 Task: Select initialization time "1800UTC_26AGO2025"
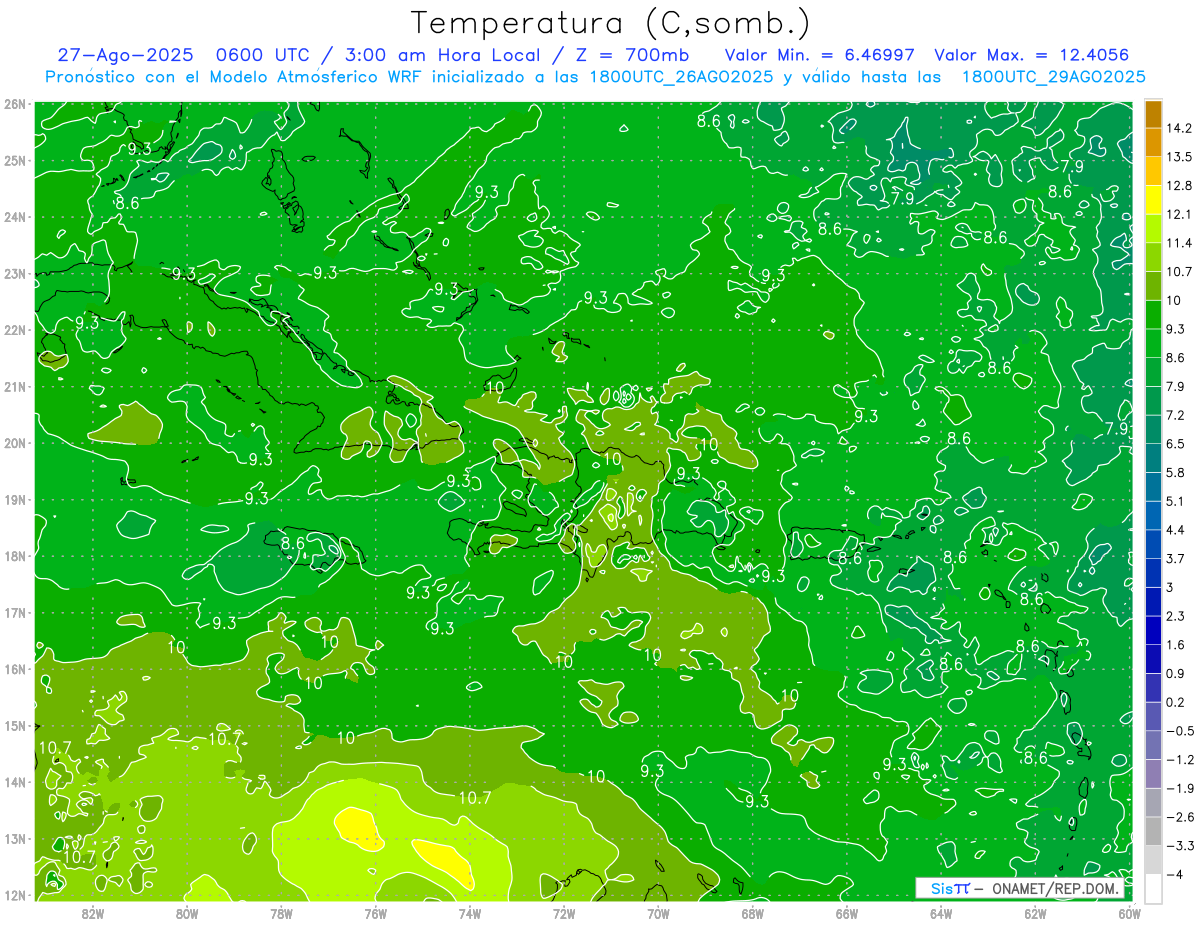tap(683, 77)
